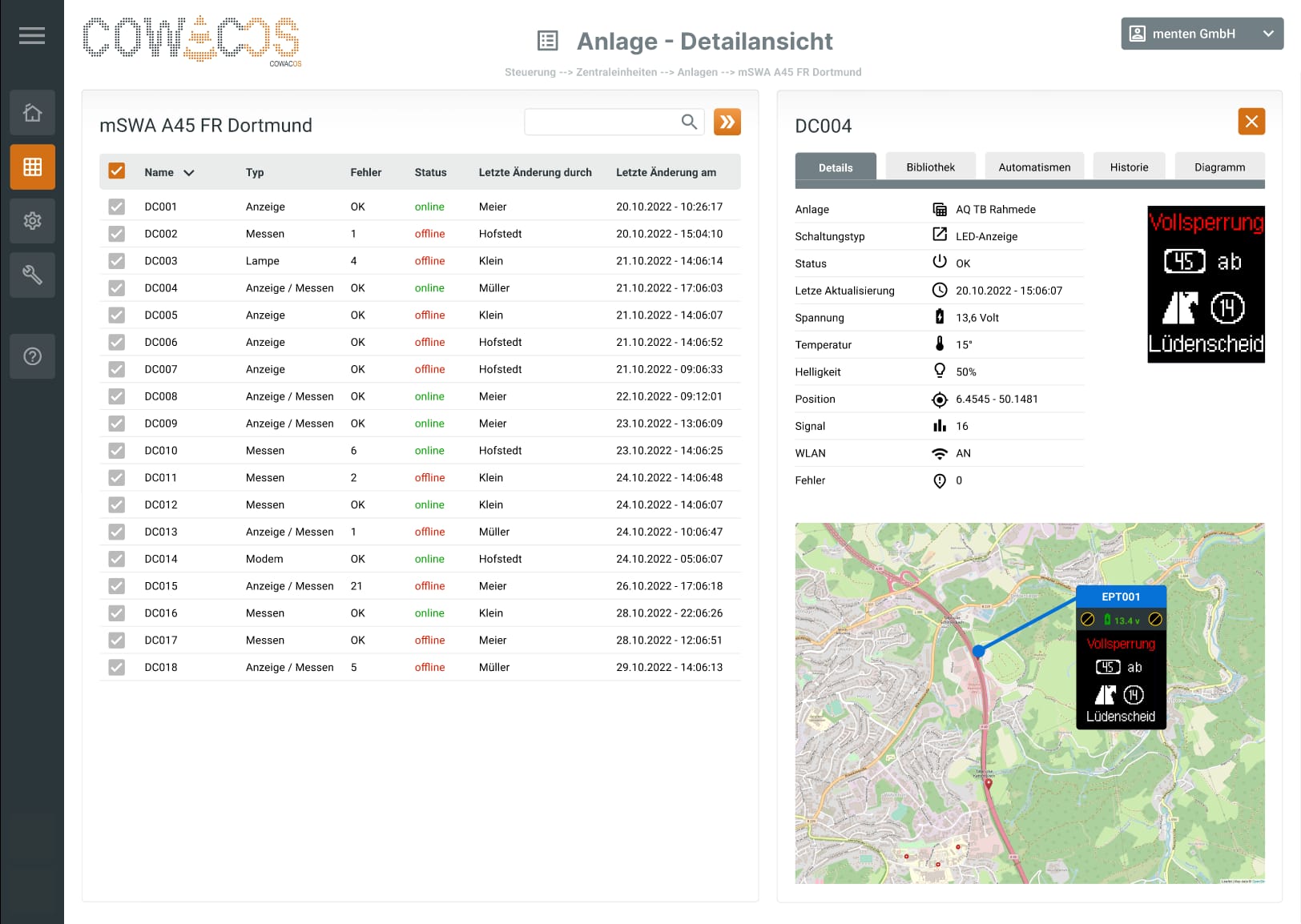Click the Fehler warning icon
This screenshot has height=924, width=1301.
pos(940,480)
